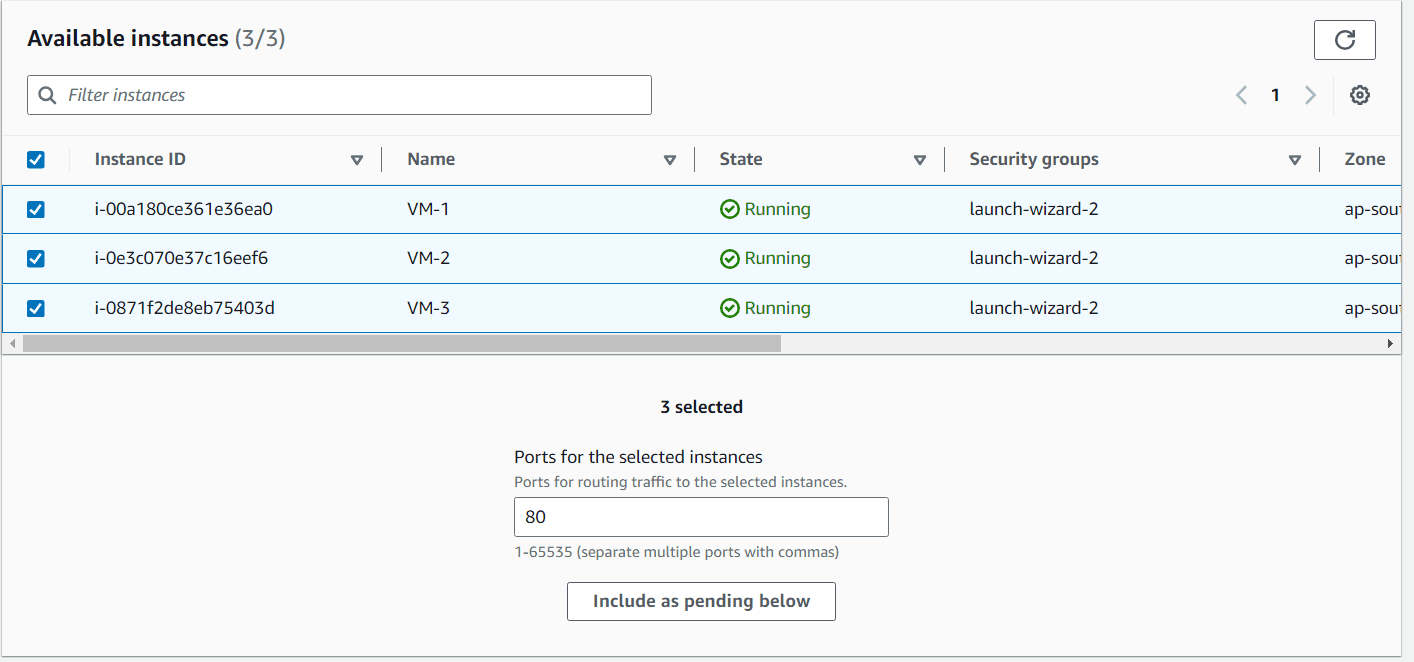Select page 1 in the pagination
Image resolution: width=1414 pixels, height=662 pixels.
(x=1275, y=94)
